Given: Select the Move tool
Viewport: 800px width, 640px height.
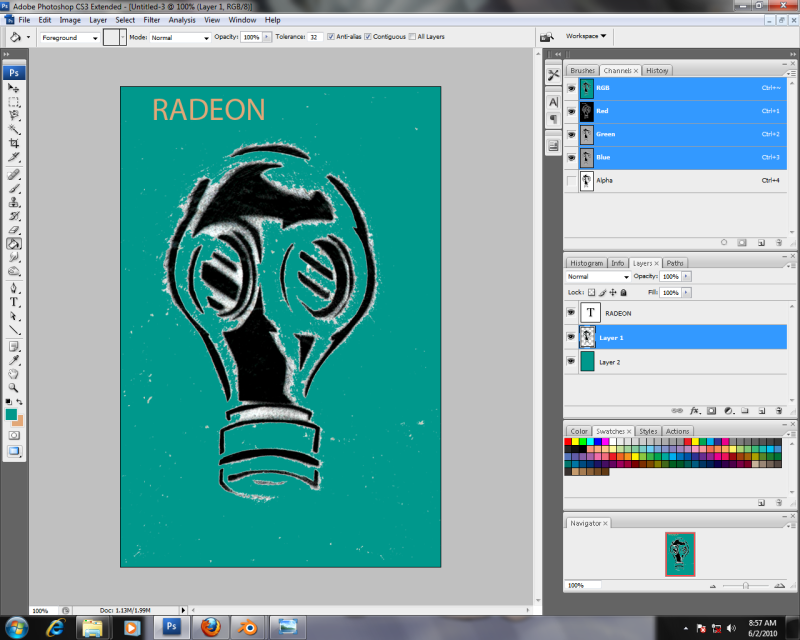Looking at the screenshot, I should click(14, 88).
